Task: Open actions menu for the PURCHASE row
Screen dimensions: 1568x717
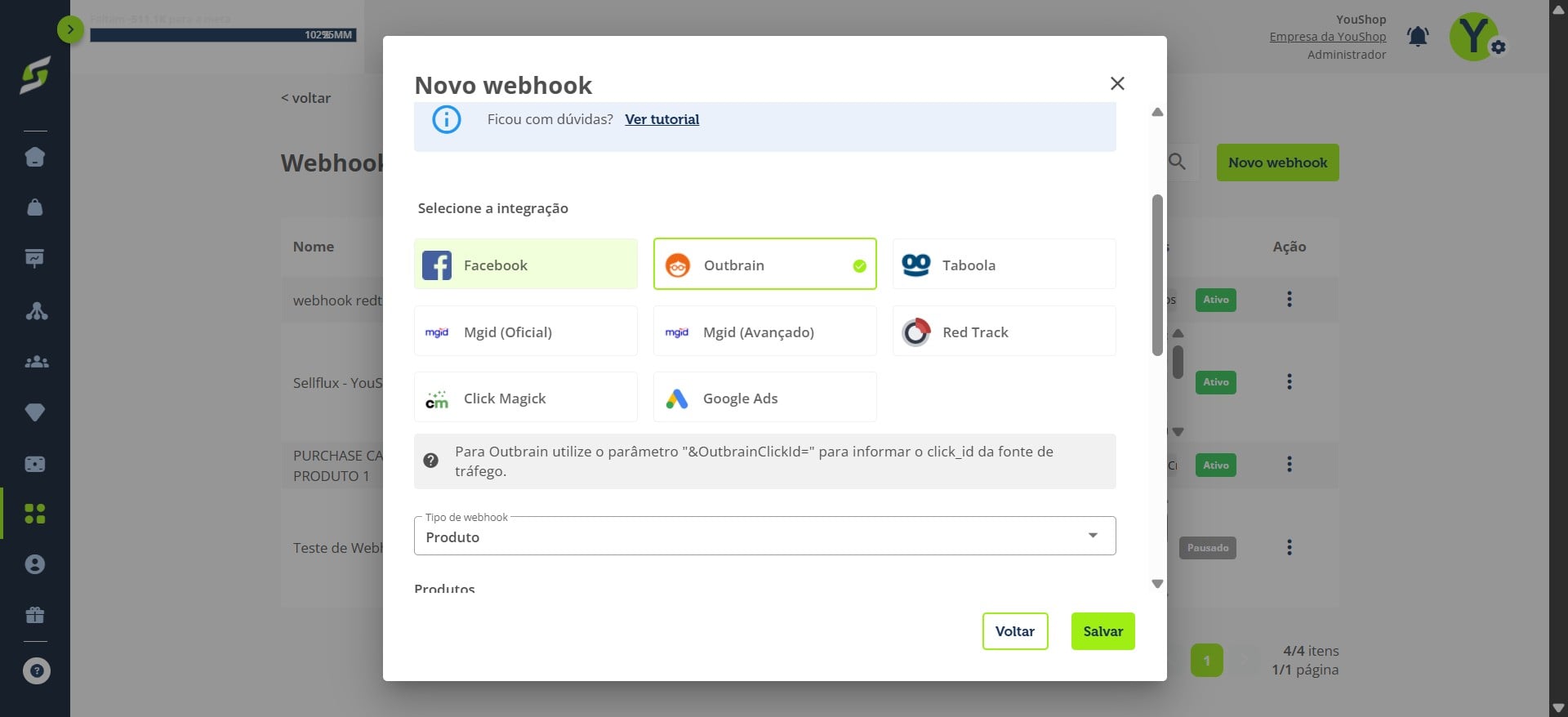Action: click(x=1290, y=465)
